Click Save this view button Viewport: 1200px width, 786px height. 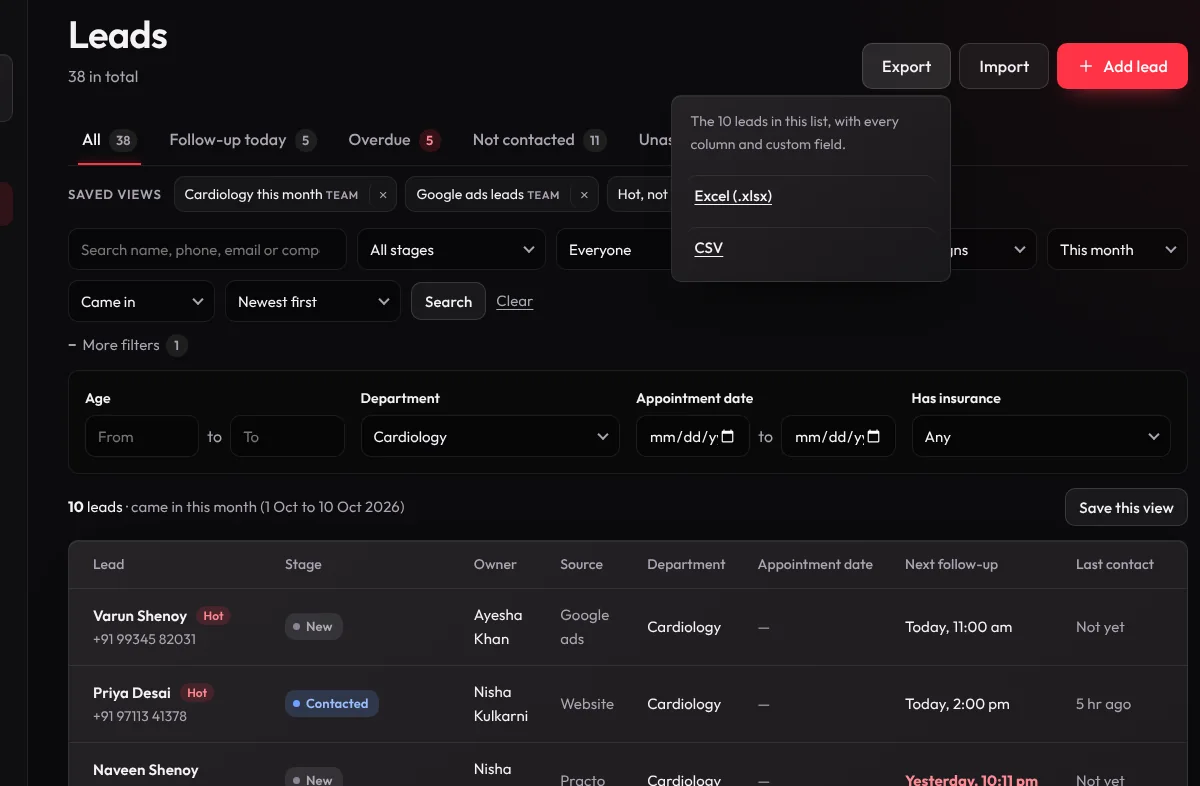1126,508
